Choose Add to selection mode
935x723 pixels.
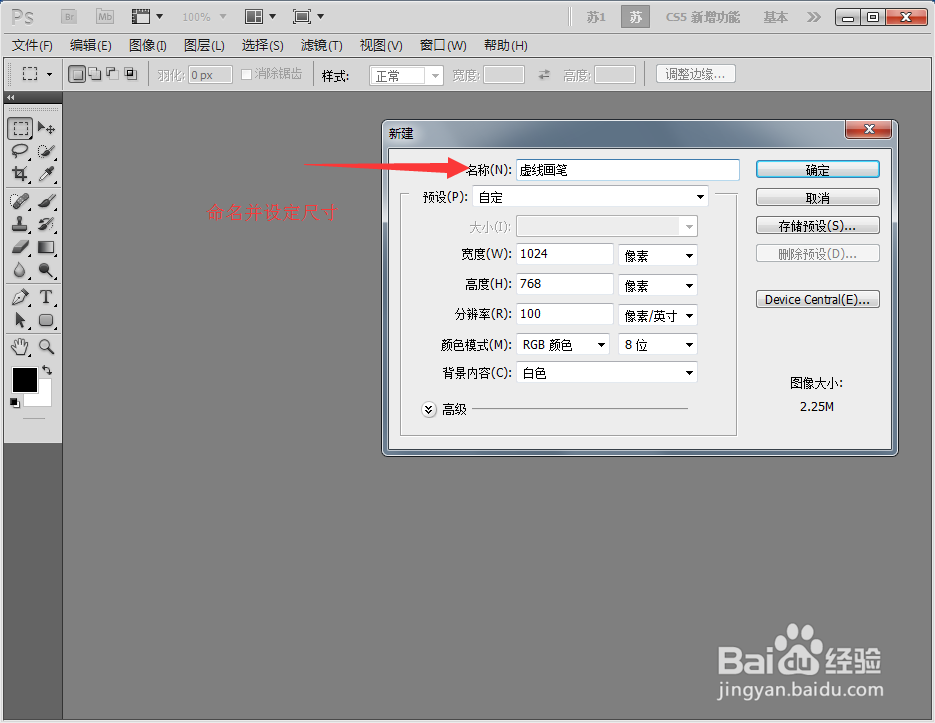tap(95, 74)
